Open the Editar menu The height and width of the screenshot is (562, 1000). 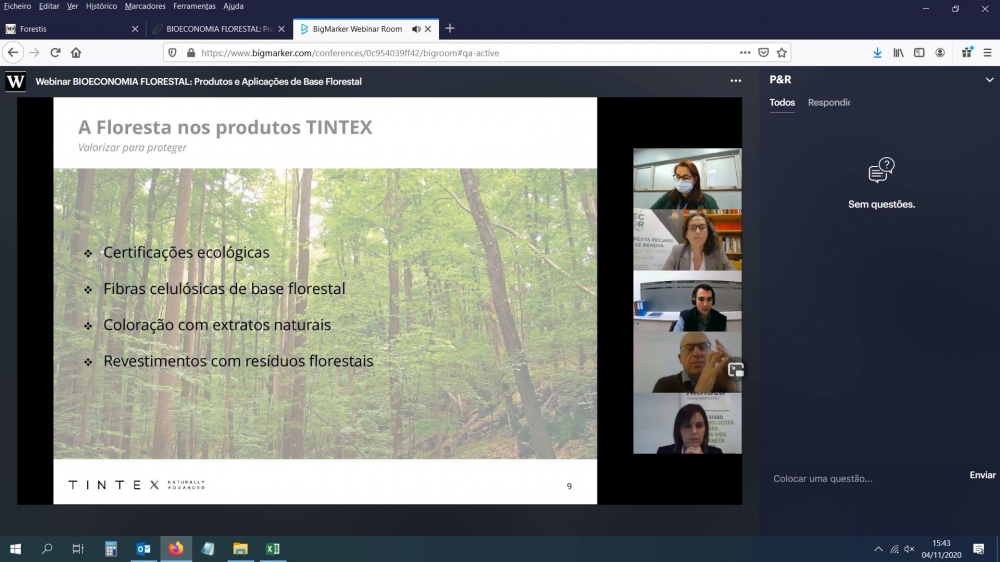point(48,6)
